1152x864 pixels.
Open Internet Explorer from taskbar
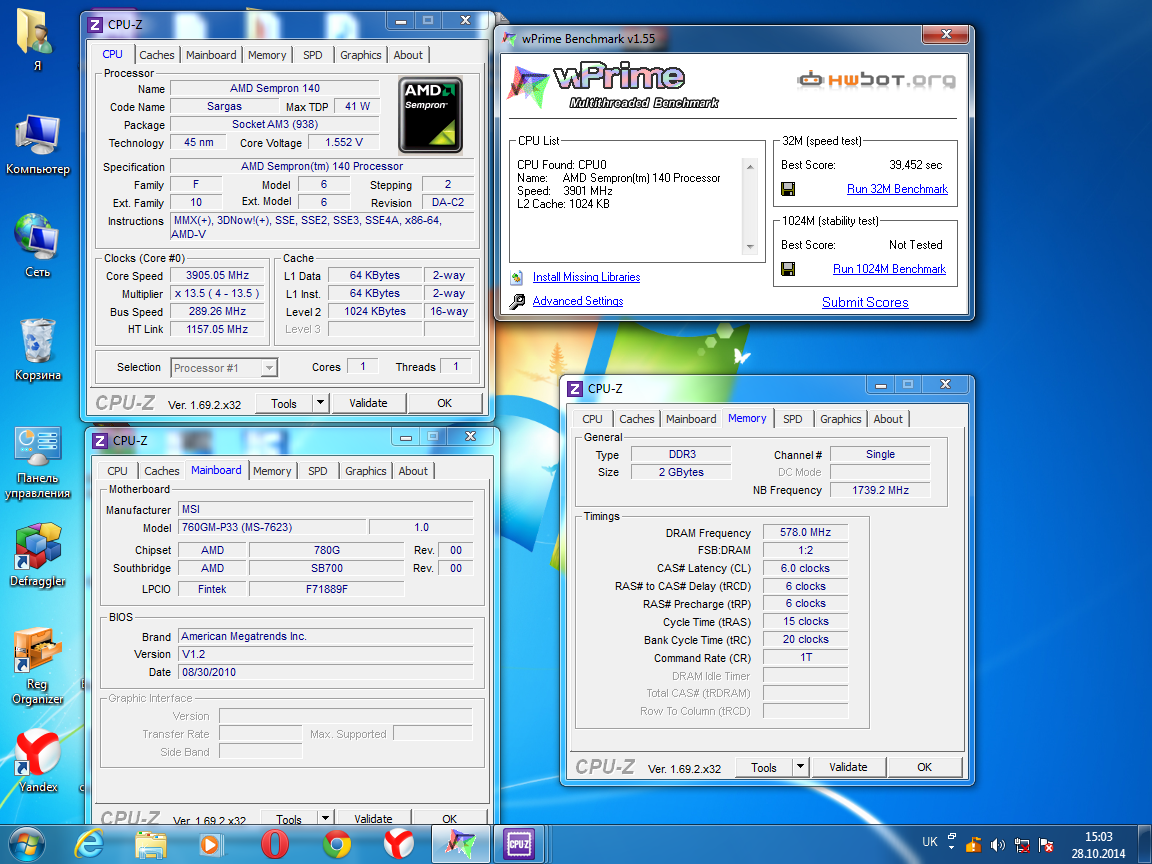pyautogui.click(x=89, y=844)
